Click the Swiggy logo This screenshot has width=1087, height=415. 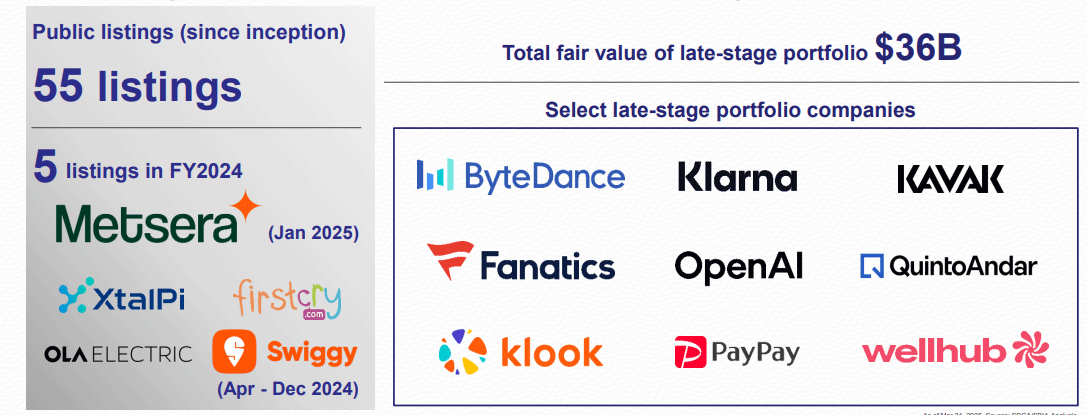[285, 352]
